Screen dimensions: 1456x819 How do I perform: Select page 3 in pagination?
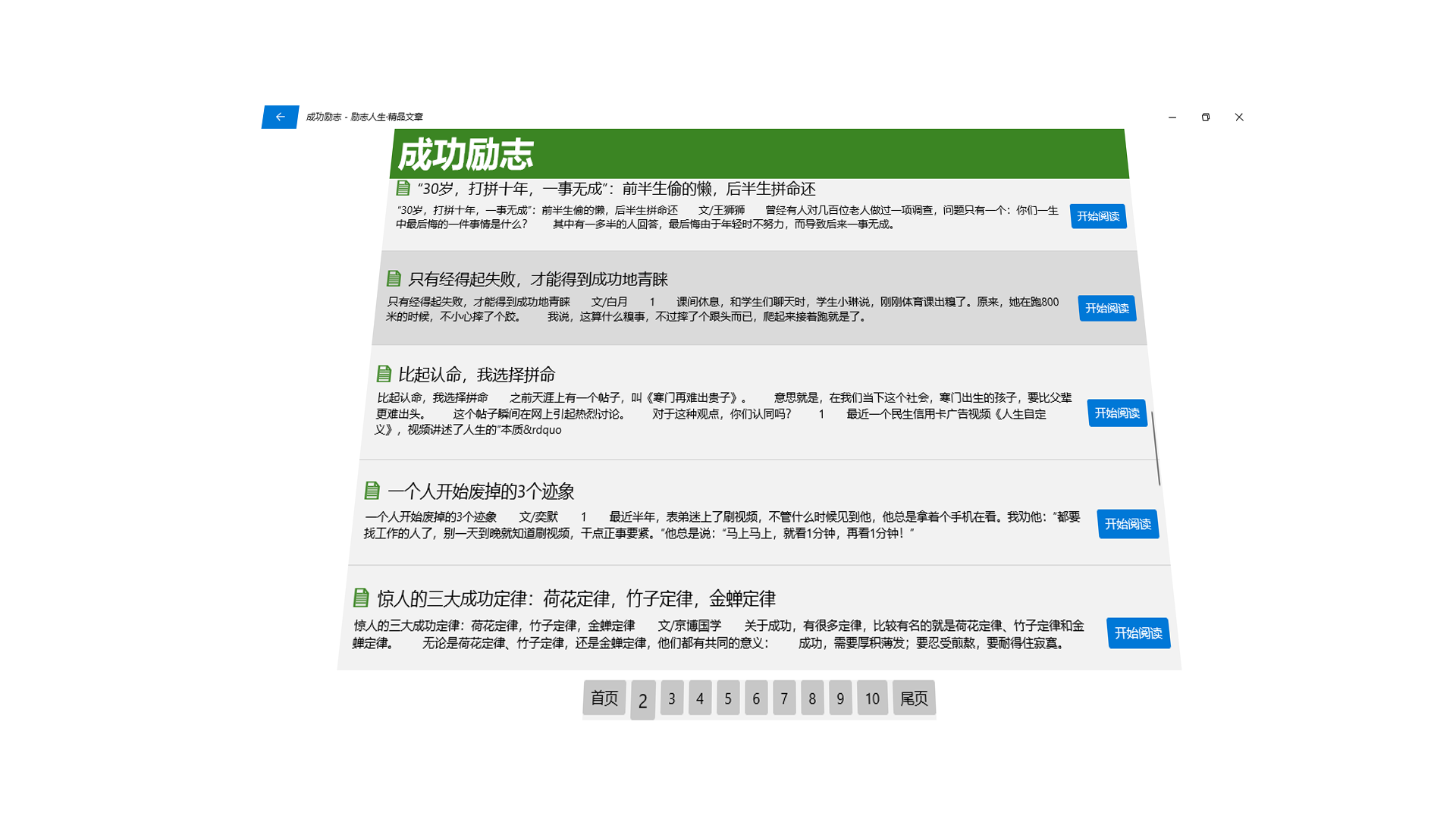[671, 698]
